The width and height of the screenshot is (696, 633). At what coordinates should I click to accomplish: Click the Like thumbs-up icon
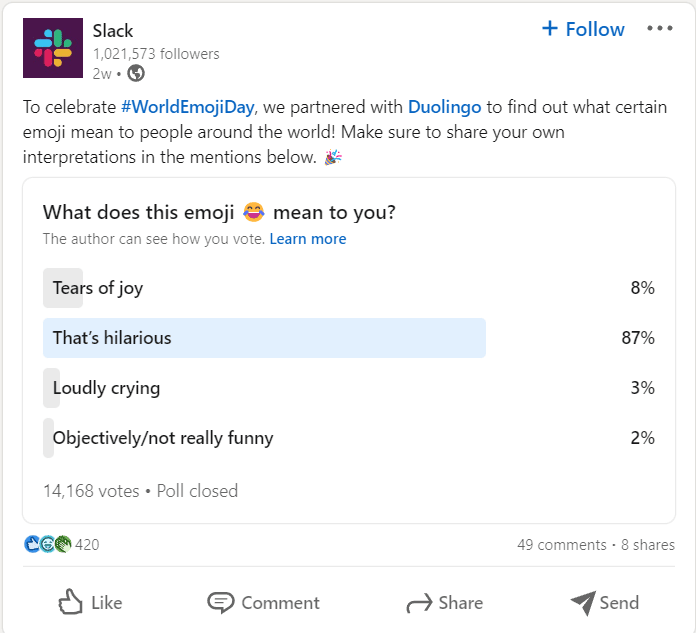coord(71,602)
